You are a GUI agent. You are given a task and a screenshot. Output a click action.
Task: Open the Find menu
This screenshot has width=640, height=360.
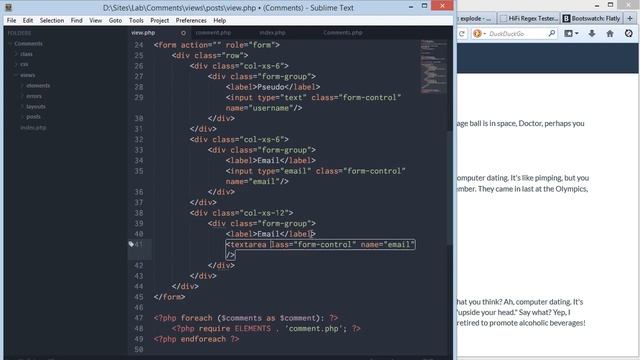coord(76,20)
